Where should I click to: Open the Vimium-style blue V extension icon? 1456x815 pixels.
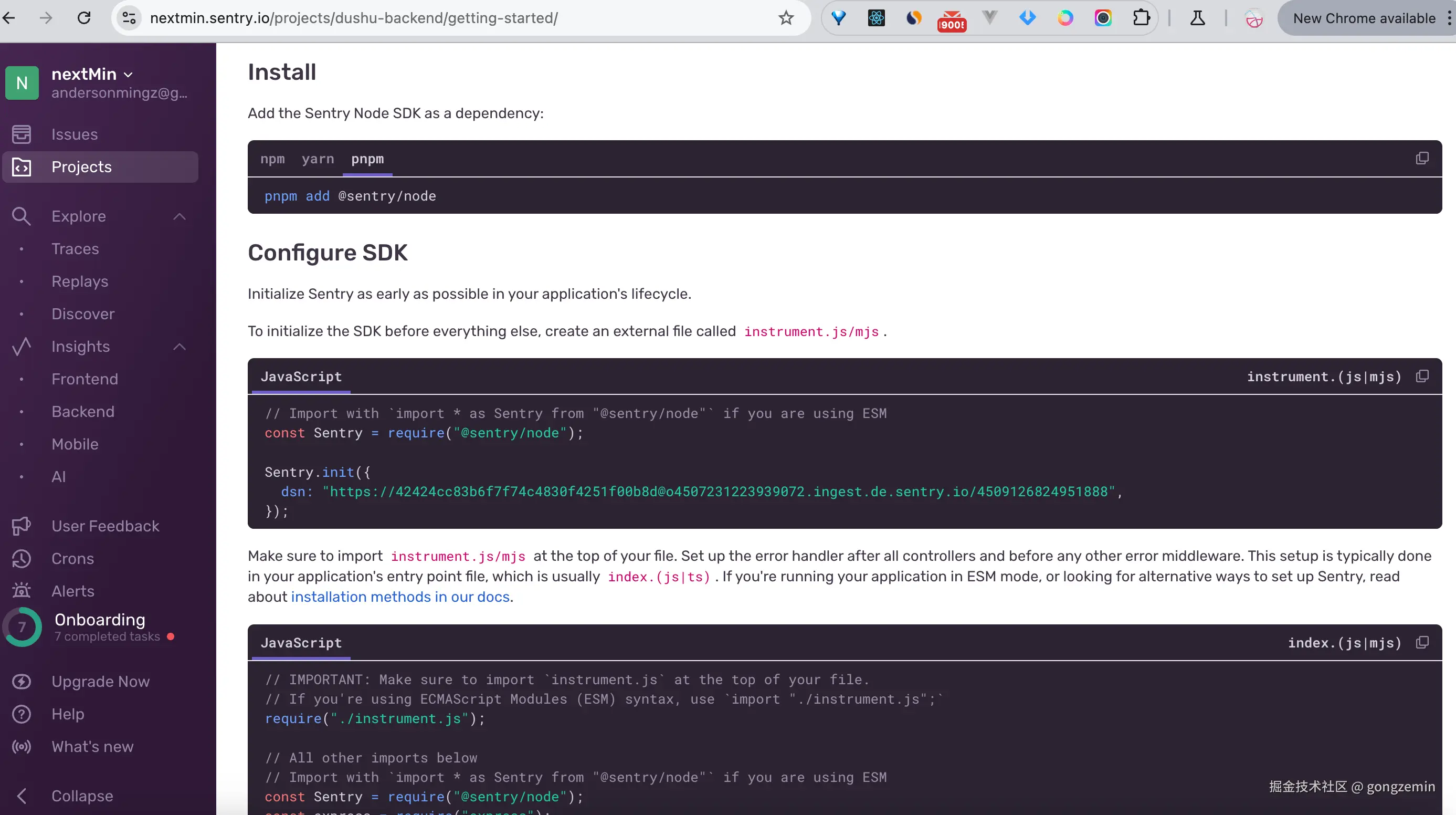(839, 18)
